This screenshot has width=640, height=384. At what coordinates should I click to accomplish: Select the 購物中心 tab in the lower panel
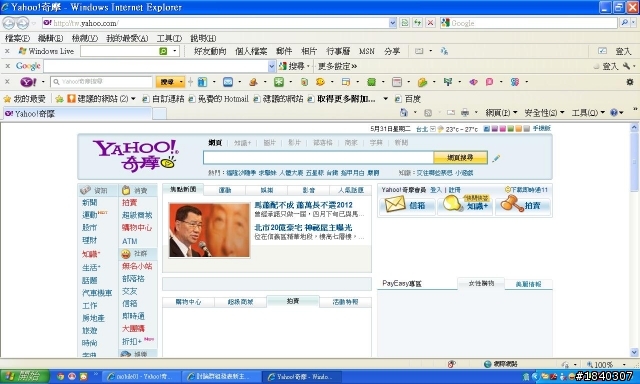pos(188,302)
